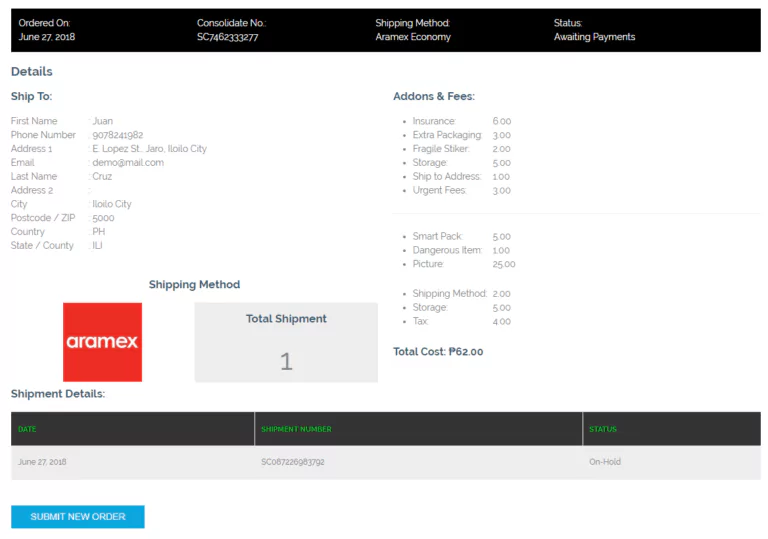Image resolution: width=768 pixels, height=539 pixels.
Task: Click the consolidate number SC7462333277
Action: click(x=227, y=37)
